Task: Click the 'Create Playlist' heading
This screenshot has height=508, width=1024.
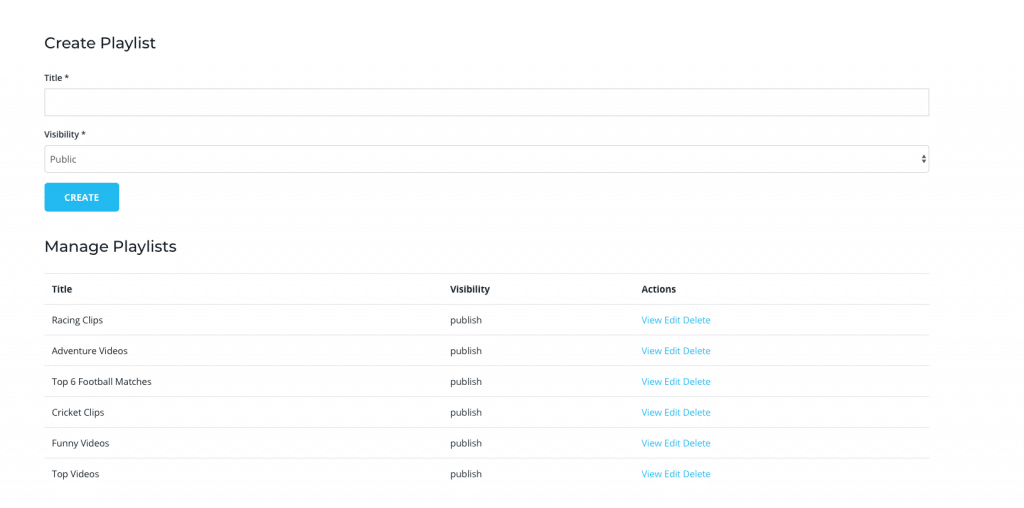Action: click(x=100, y=43)
